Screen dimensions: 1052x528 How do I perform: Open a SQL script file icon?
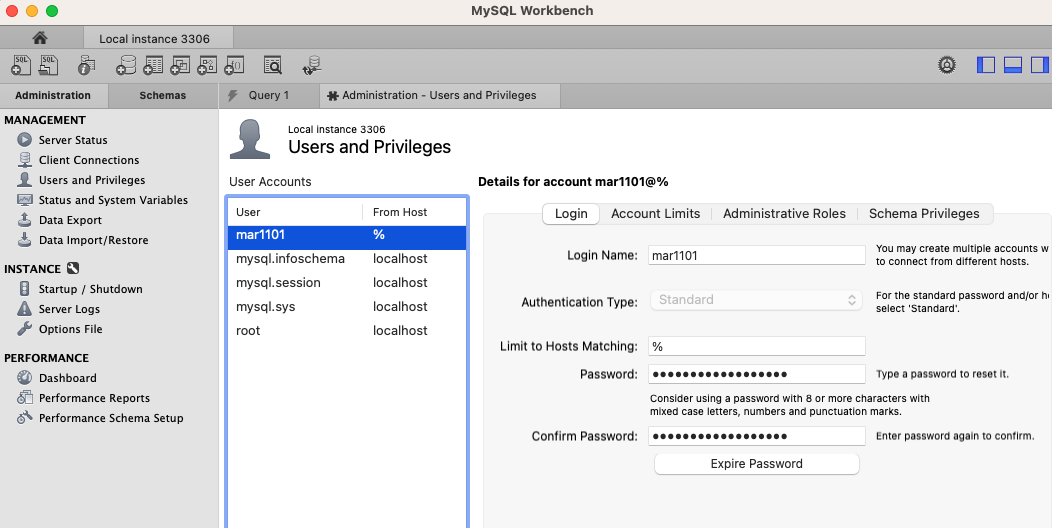click(x=48, y=65)
